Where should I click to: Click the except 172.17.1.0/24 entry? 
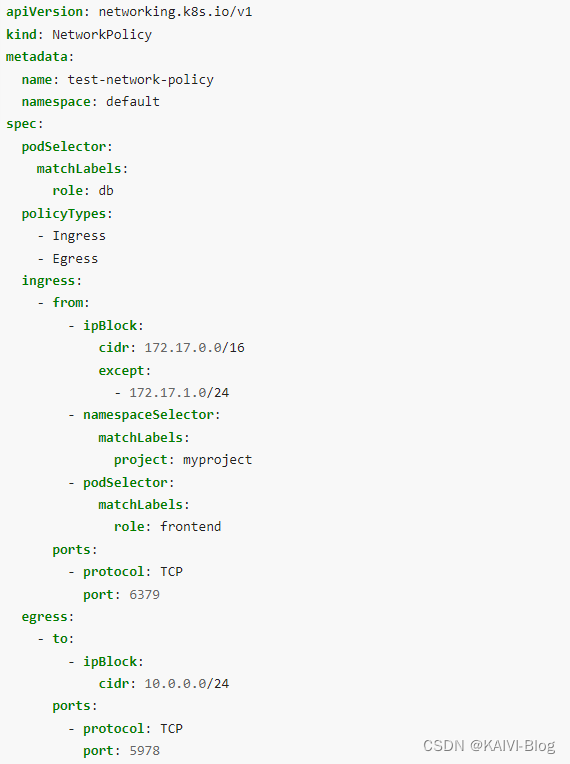[179, 393]
